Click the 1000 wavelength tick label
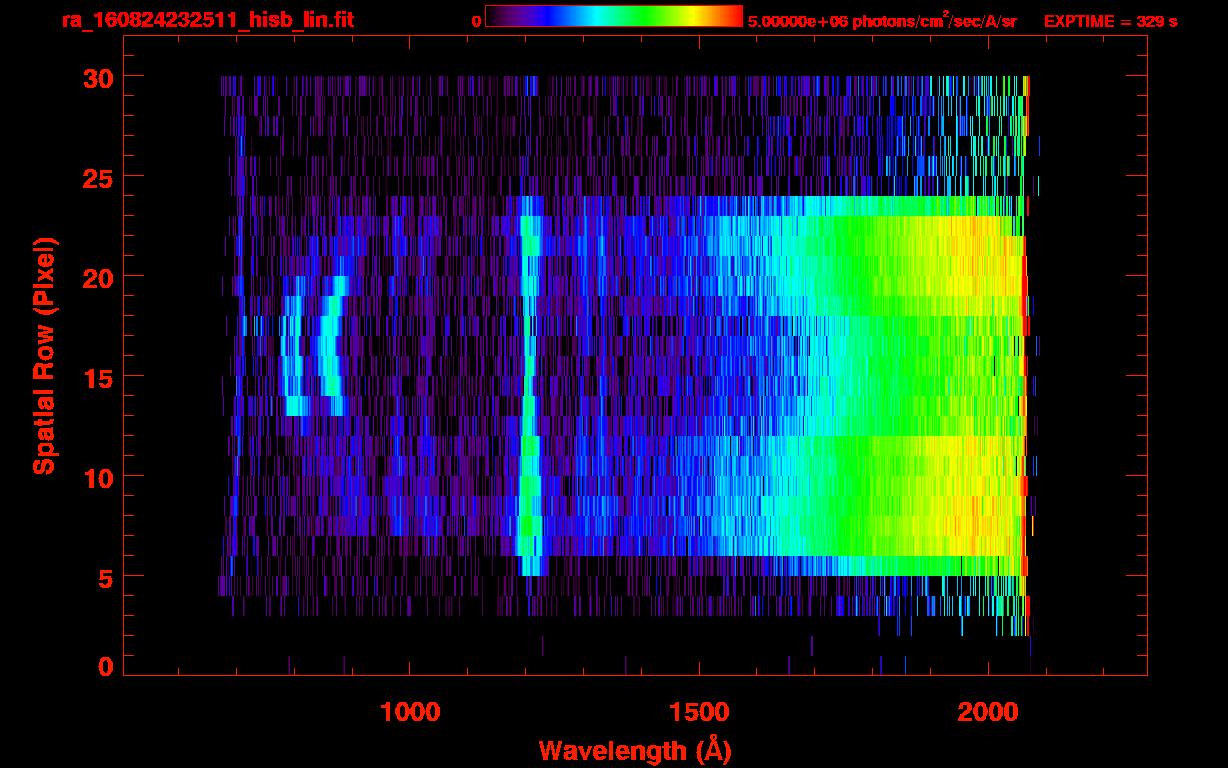Image resolution: width=1228 pixels, height=768 pixels. coord(410,712)
